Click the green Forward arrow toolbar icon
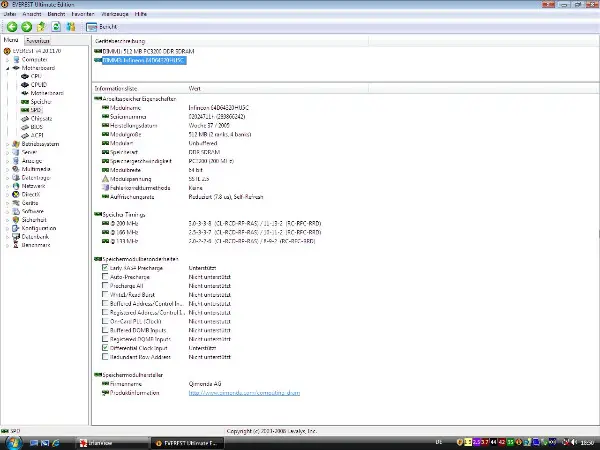This screenshot has width=600, height=450. [25, 27]
